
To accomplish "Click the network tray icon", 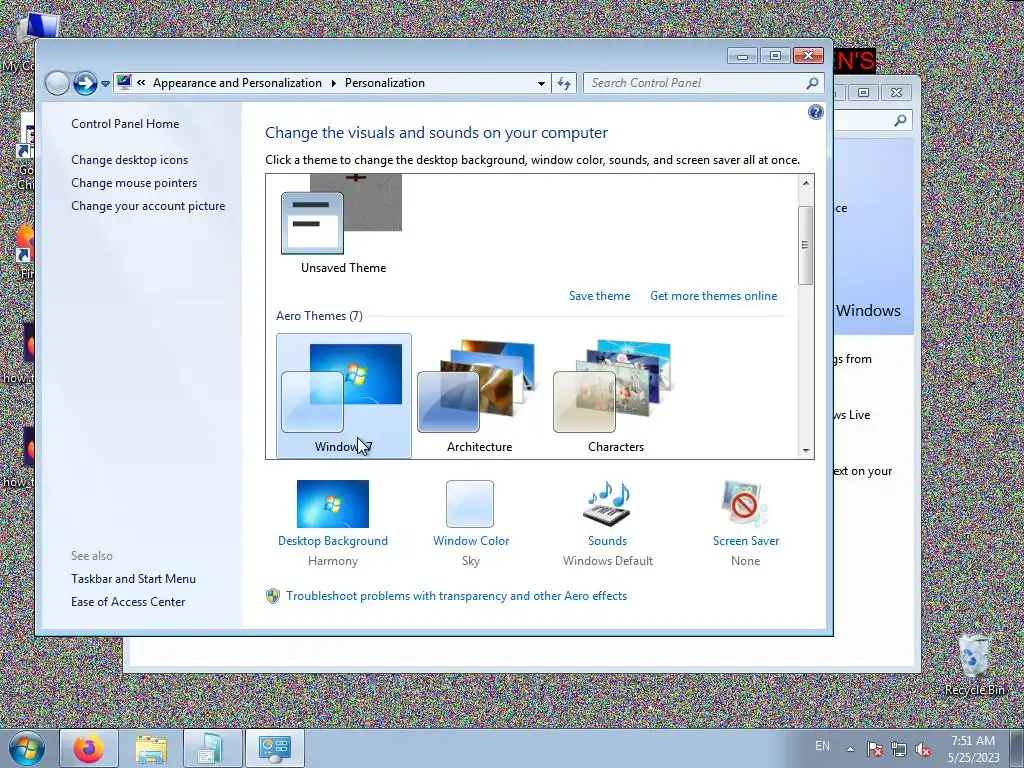I will [x=899, y=749].
